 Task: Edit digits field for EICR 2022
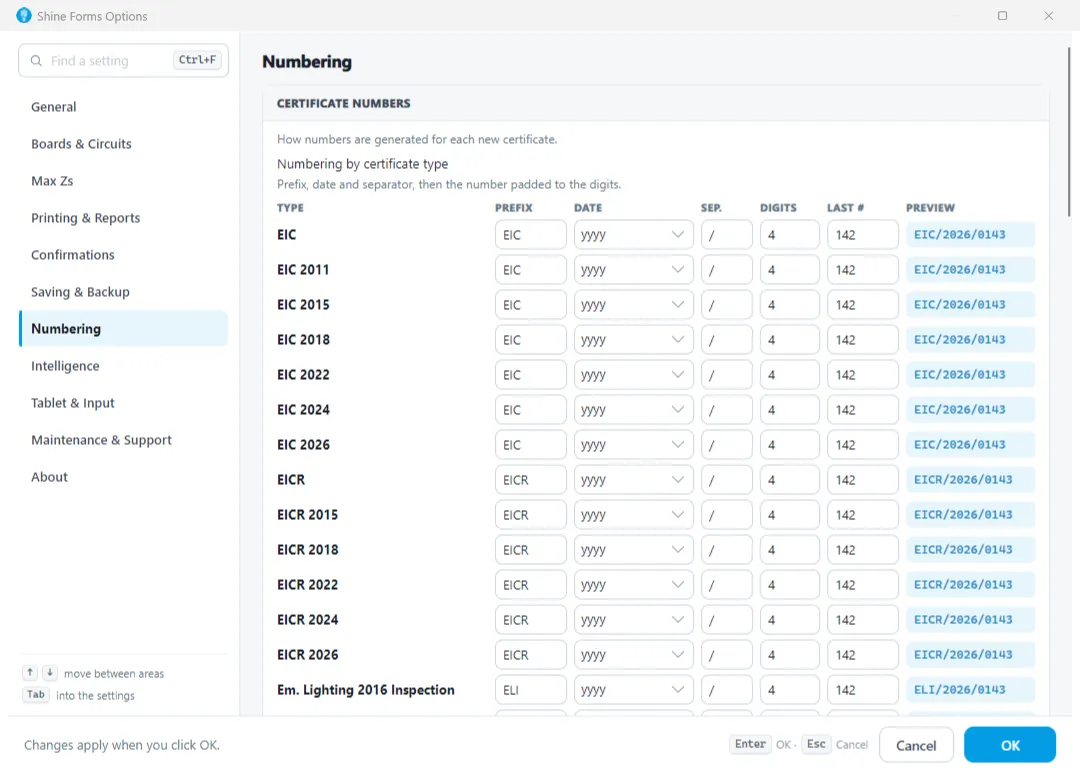click(789, 585)
